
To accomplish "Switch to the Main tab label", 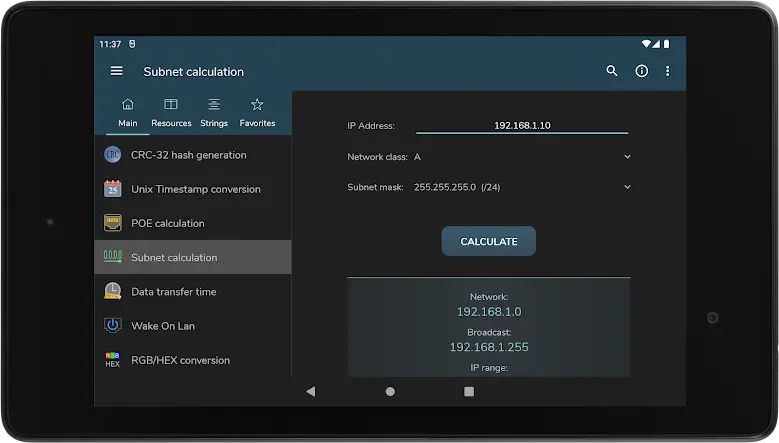I will (x=128, y=123).
